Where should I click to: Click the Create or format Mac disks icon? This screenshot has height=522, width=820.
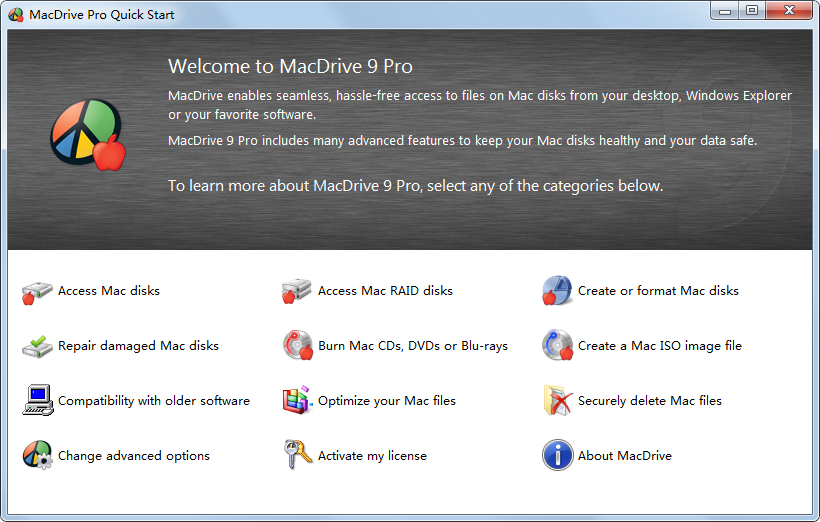point(557,290)
